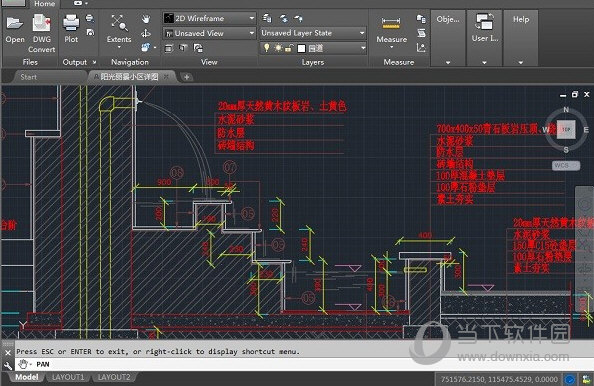Expand the User Interface panel arrow
The width and height of the screenshot is (594, 386).
tap(484, 63)
